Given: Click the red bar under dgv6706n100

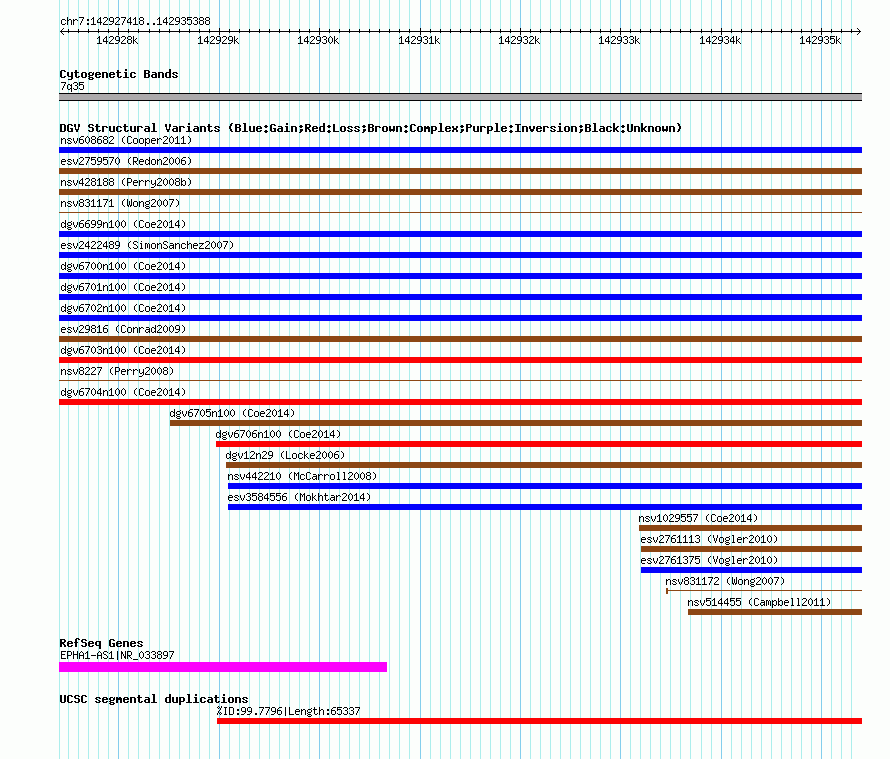Looking at the screenshot, I should (x=539, y=444).
